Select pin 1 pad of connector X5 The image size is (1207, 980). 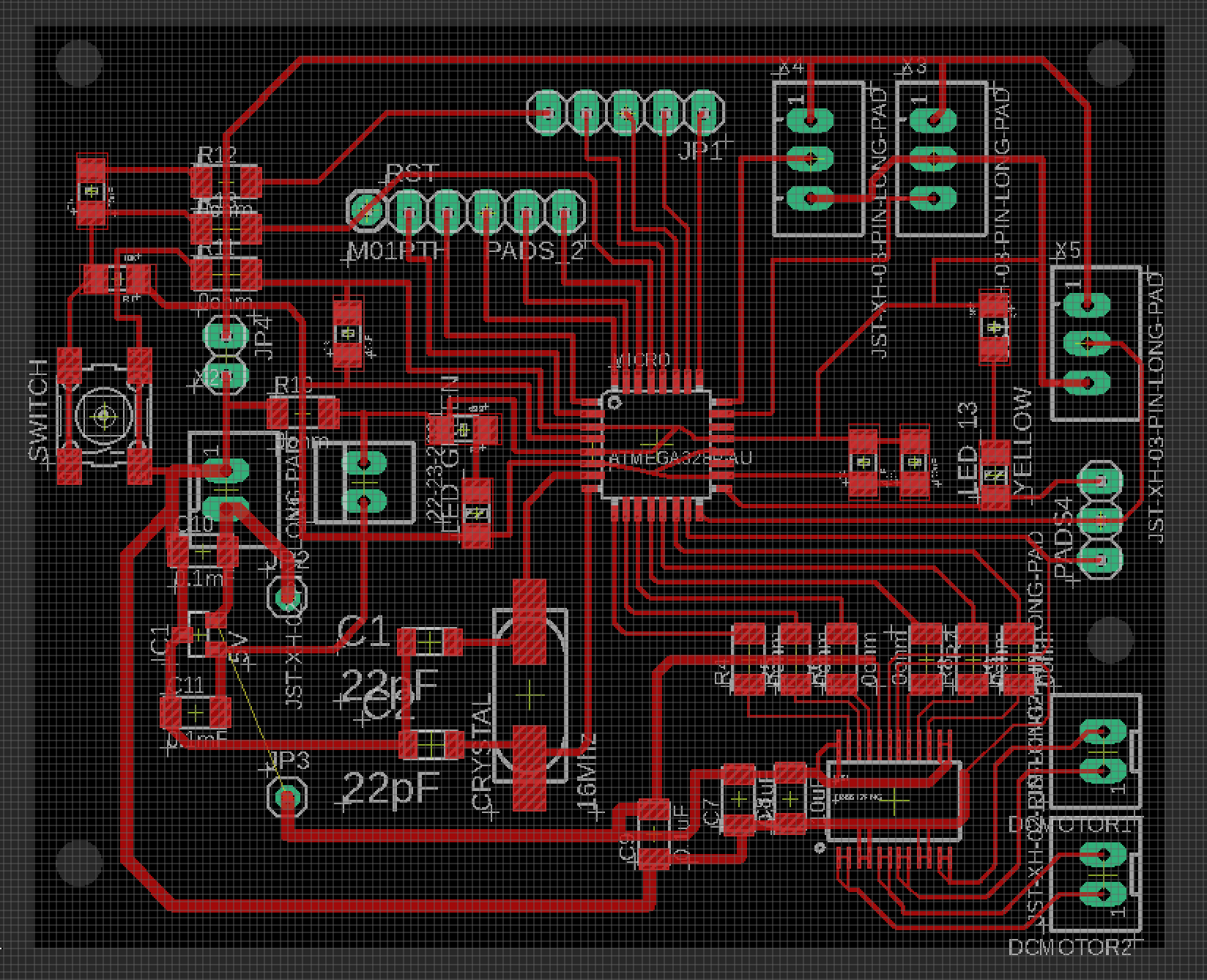[1088, 304]
